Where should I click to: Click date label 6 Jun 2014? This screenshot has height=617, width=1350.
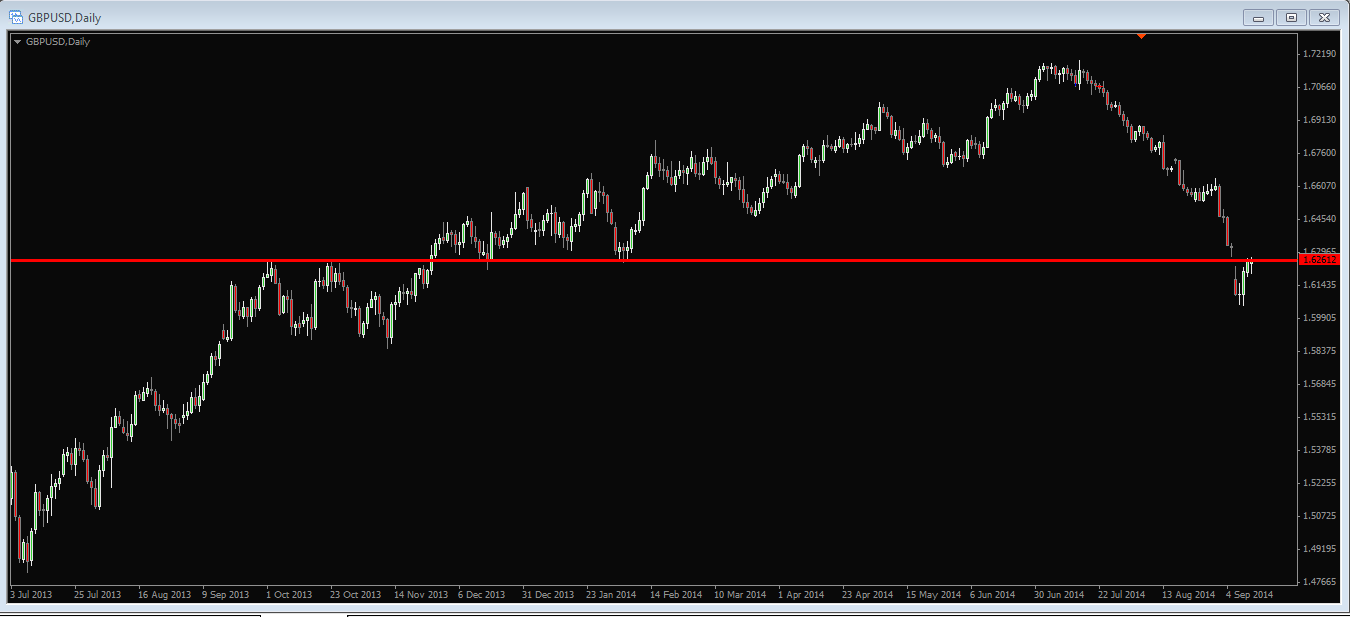(x=993, y=594)
